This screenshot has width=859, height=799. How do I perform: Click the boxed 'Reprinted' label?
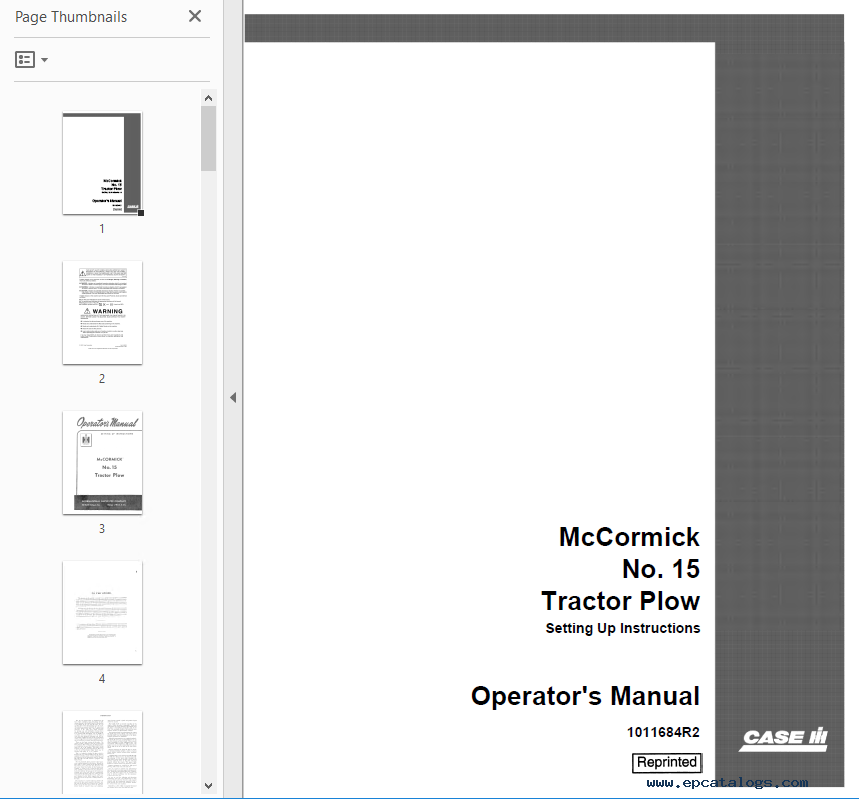click(667, 762)
